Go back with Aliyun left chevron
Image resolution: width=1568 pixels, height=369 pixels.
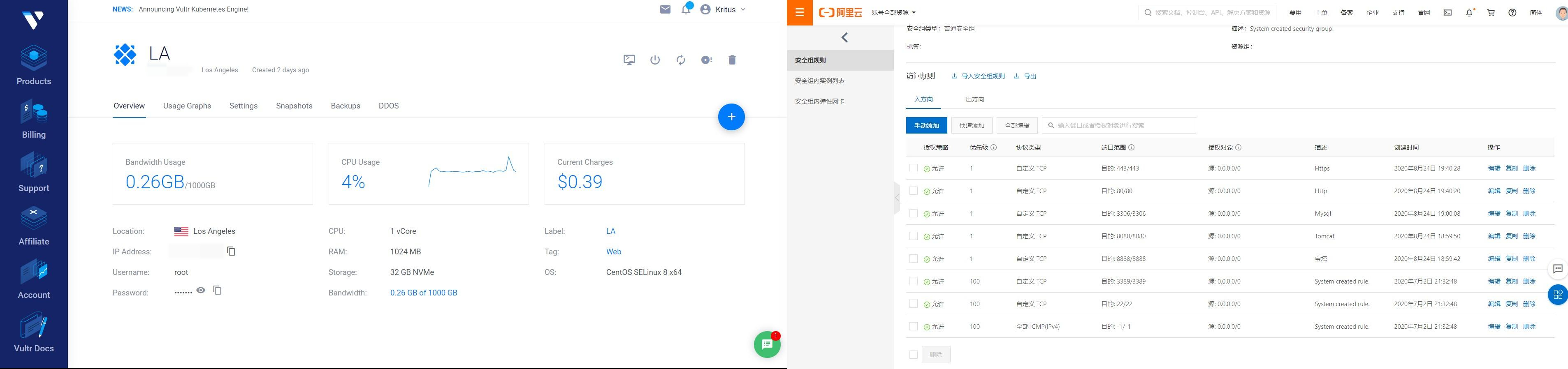click(844, 38)
